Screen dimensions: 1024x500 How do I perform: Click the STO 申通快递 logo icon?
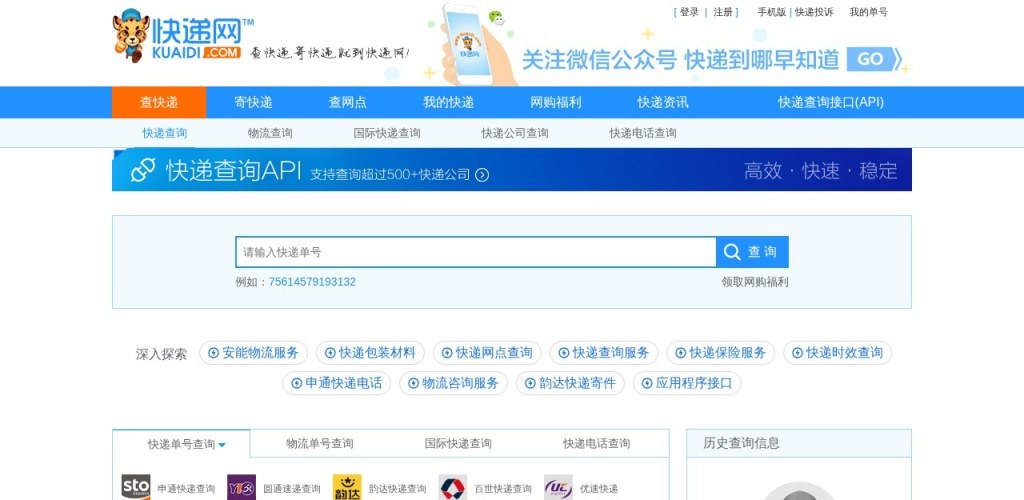136,487
